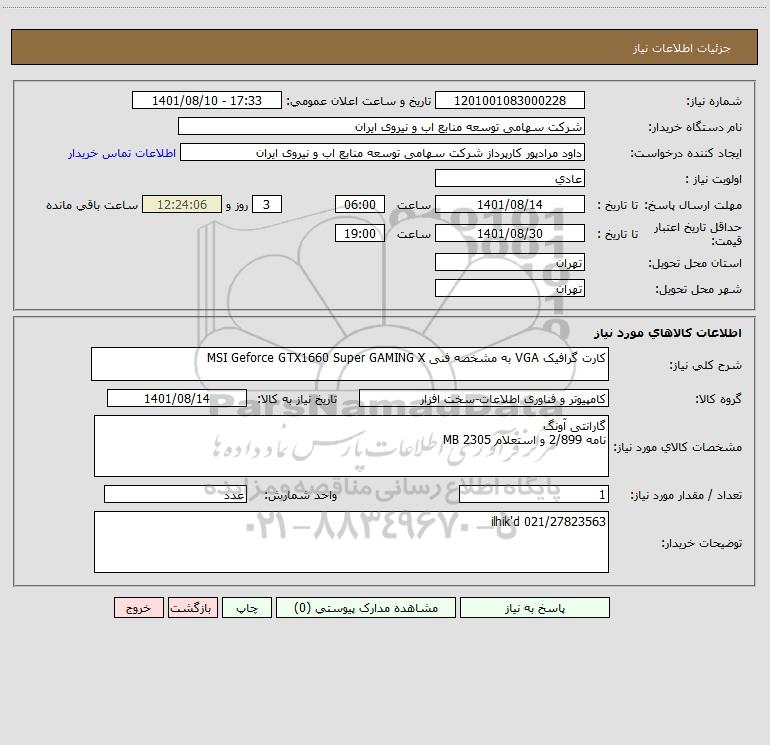
Task: Click the 'اولویت نیاز :' label
Action: (714, 179)
